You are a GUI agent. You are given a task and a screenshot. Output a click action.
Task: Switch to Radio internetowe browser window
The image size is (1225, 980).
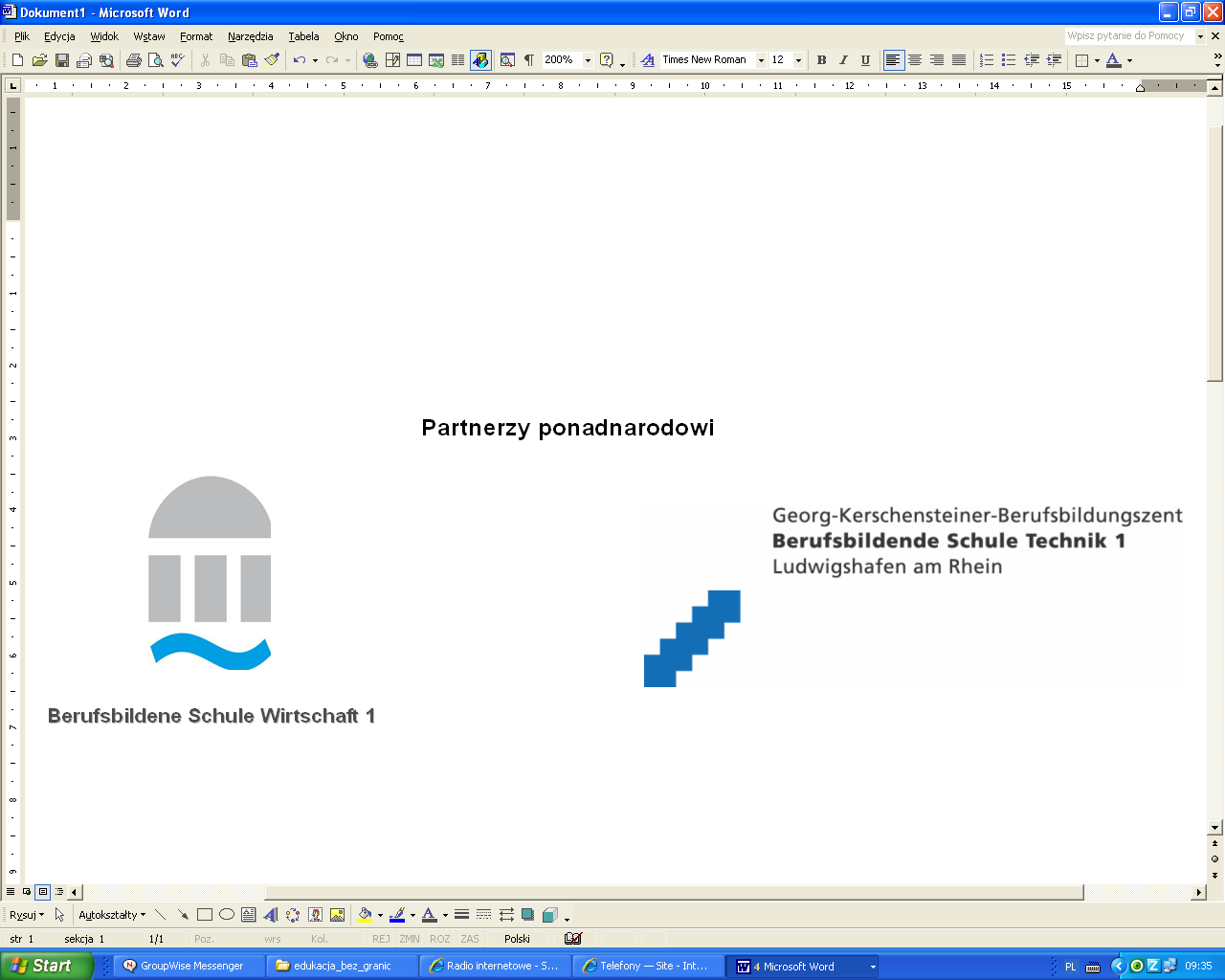point(495,966)
